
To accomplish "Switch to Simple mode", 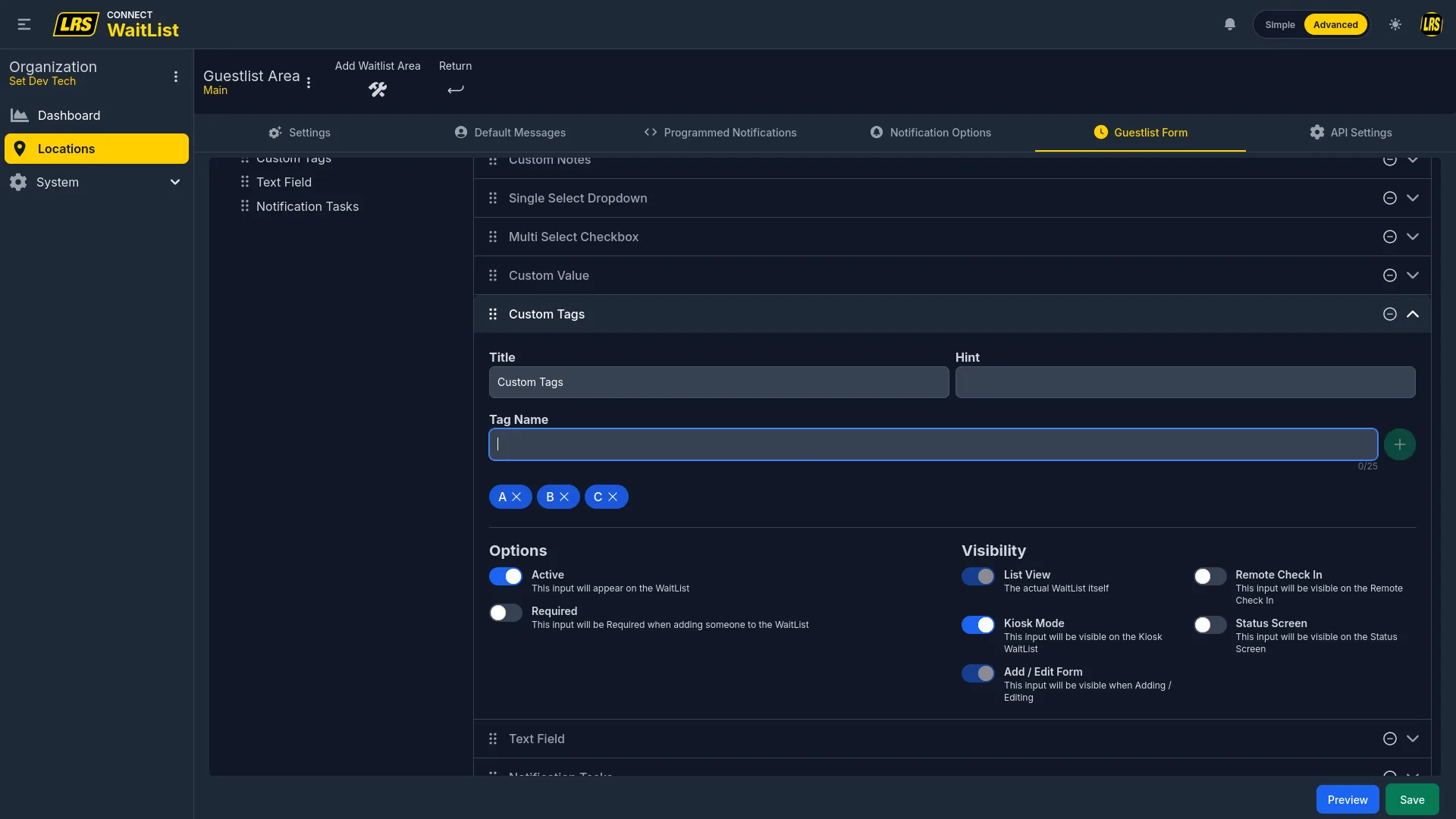I will pos(1280,24).
